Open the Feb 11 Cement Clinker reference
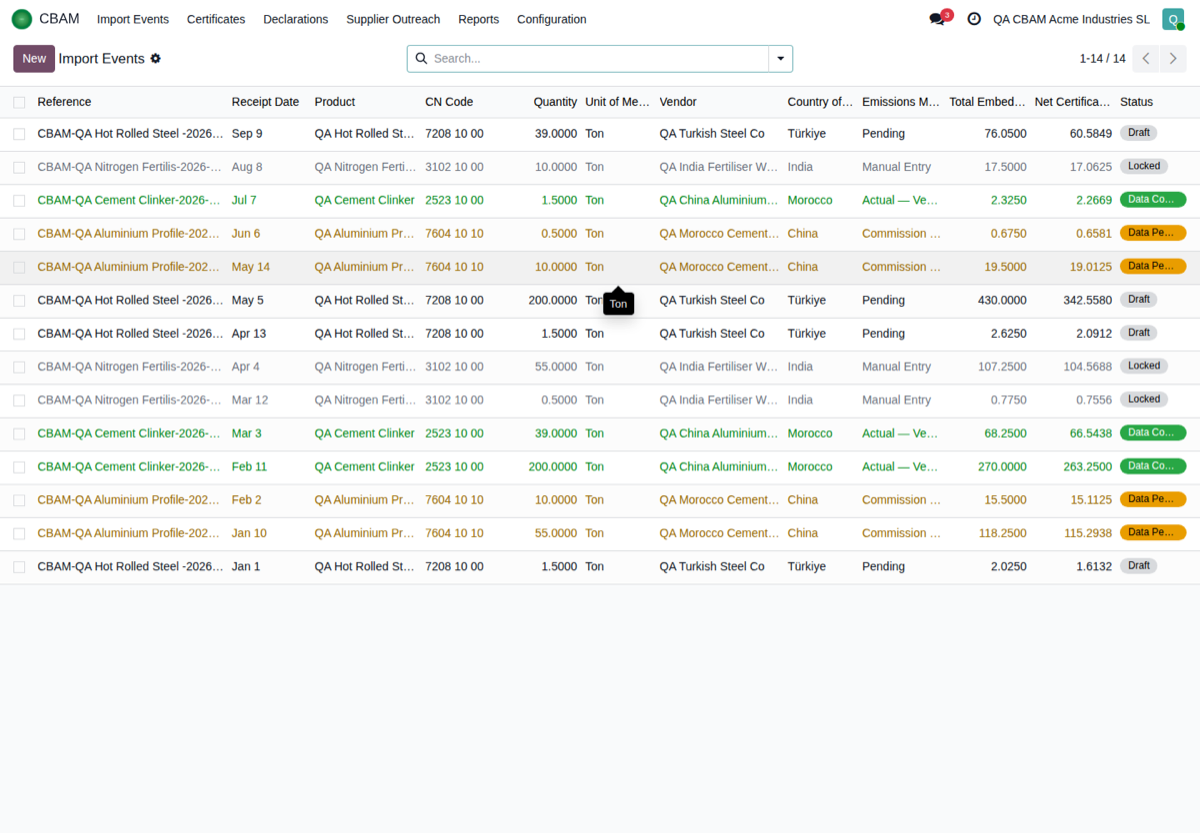The image size is (1200, 833). tap(129, 467)
